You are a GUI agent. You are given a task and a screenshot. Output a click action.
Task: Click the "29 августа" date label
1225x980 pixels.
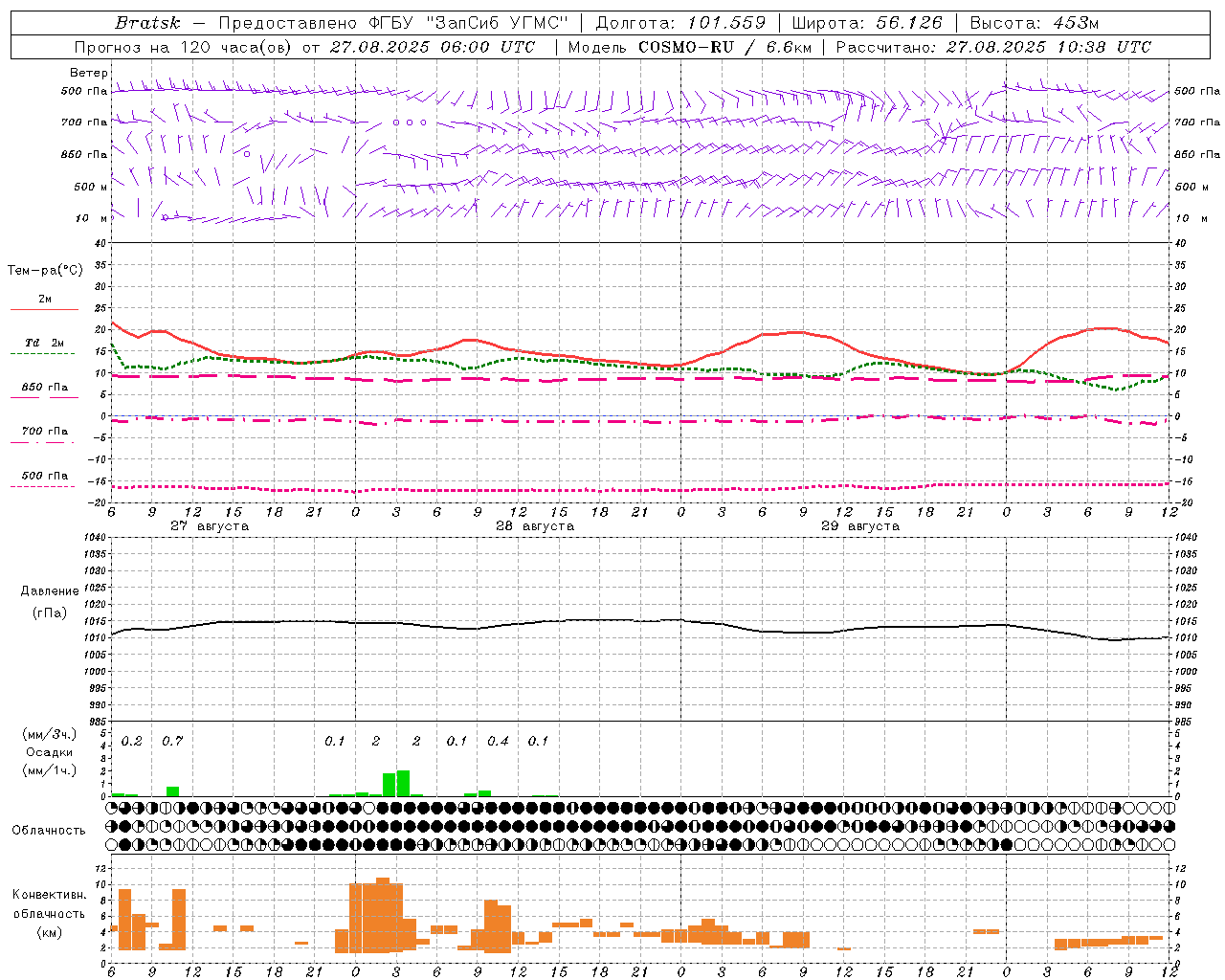pos(859,526)
